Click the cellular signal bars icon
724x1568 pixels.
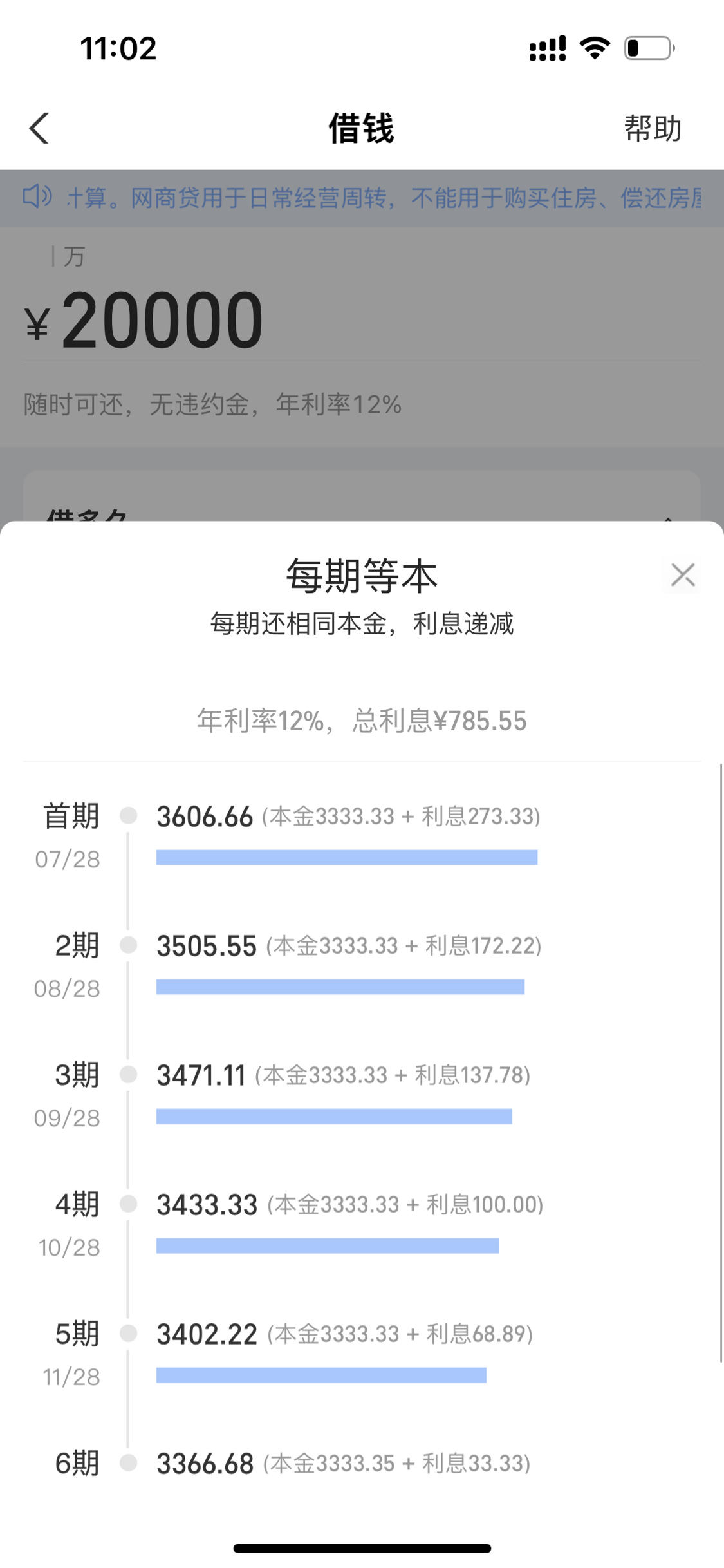pyautogui.click(x=546, y=47)
